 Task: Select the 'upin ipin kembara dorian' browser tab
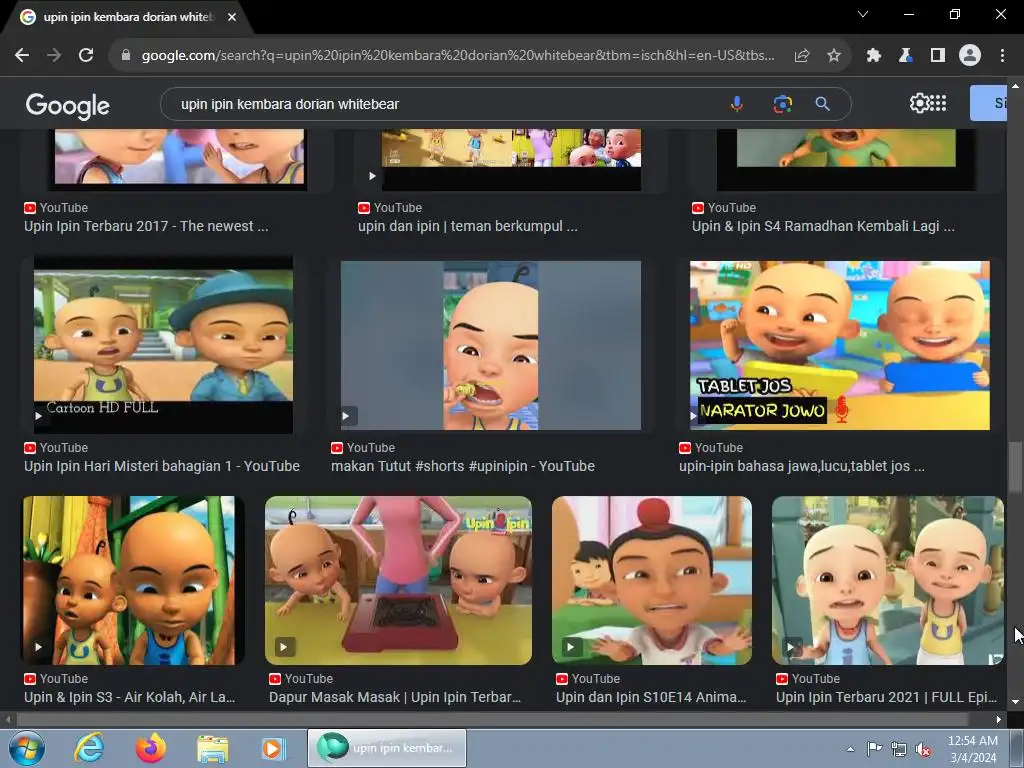[128, 17]
